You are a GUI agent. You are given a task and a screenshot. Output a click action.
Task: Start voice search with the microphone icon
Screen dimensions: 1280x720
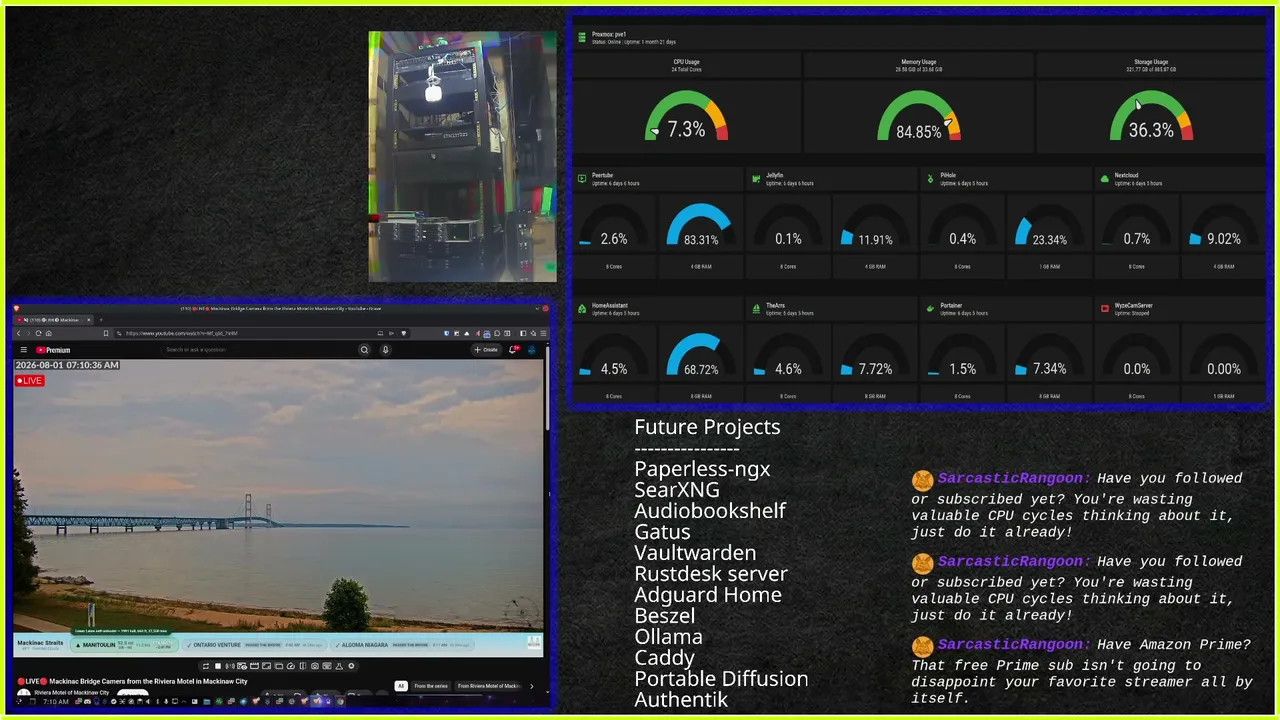click(x=386, y=350)
